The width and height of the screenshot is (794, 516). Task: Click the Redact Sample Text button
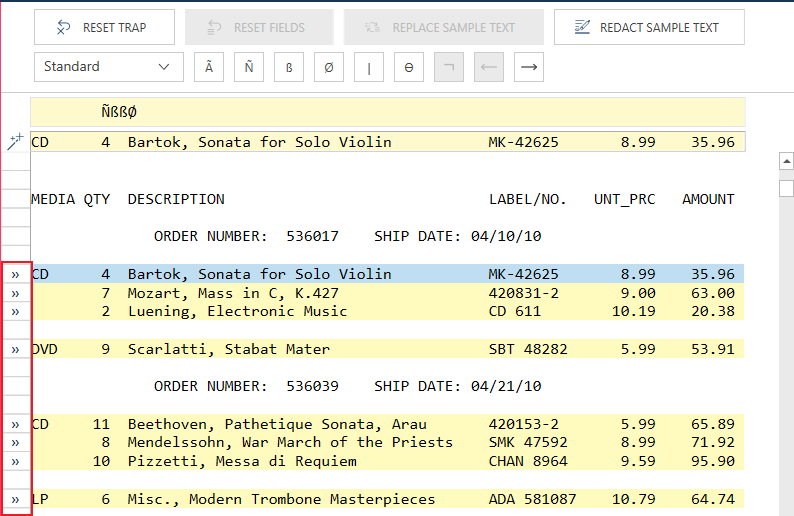click(x=649, y=27)
